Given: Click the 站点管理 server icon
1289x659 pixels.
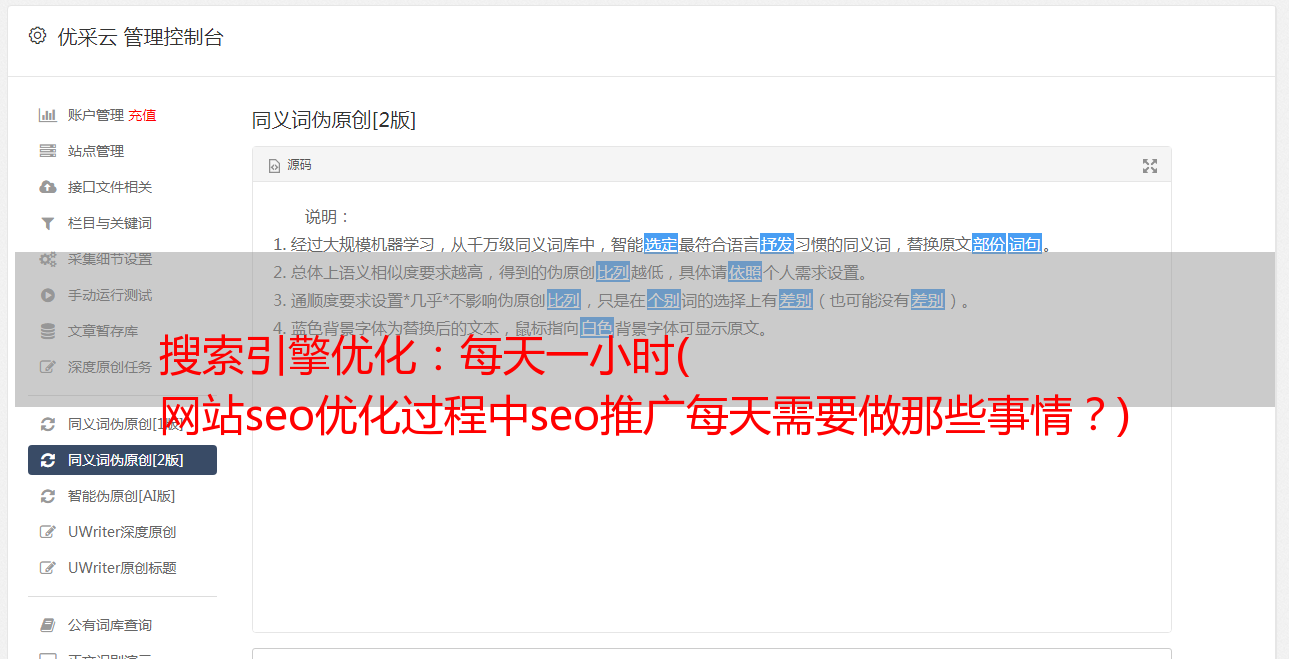Looking at the screenshot, I should 47,151.
